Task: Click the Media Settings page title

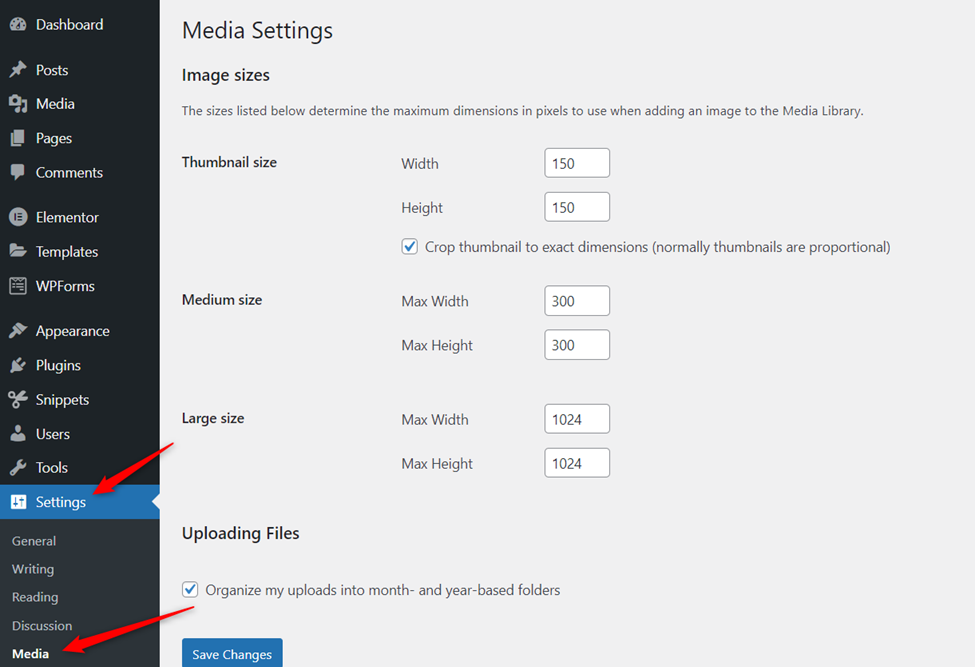Action: point(257,30)
